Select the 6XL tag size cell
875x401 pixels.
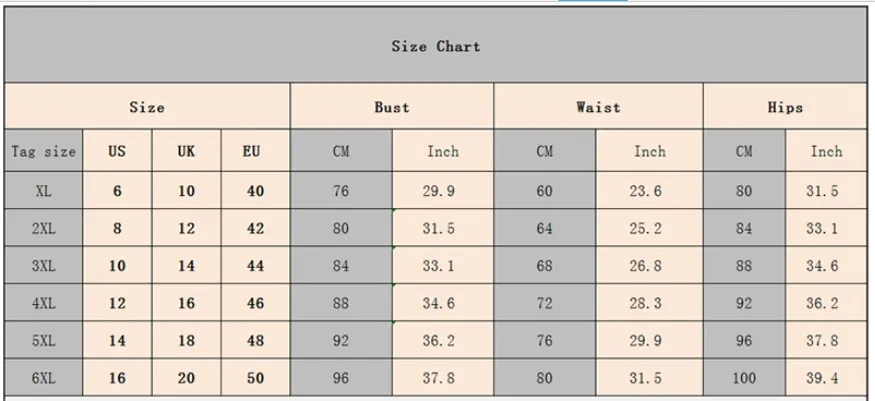click(44, 378)
